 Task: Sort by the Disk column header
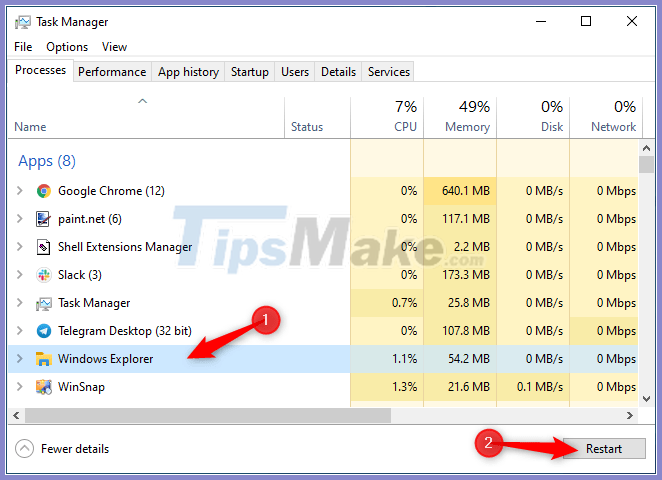(533, 117)
